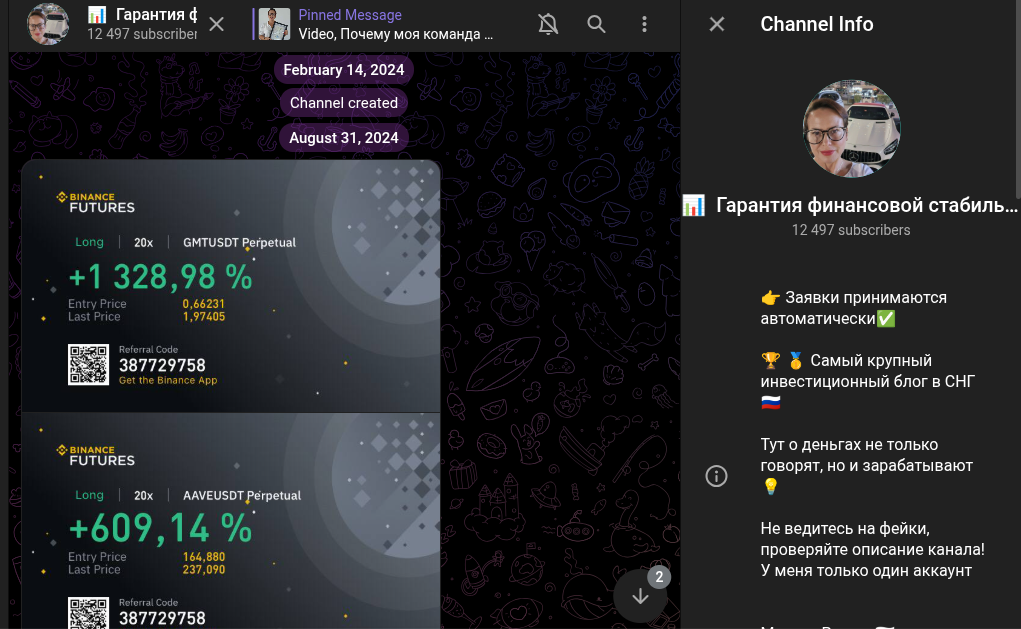
Task: Click the info panel scrollbar
Action: [1018, 98]
